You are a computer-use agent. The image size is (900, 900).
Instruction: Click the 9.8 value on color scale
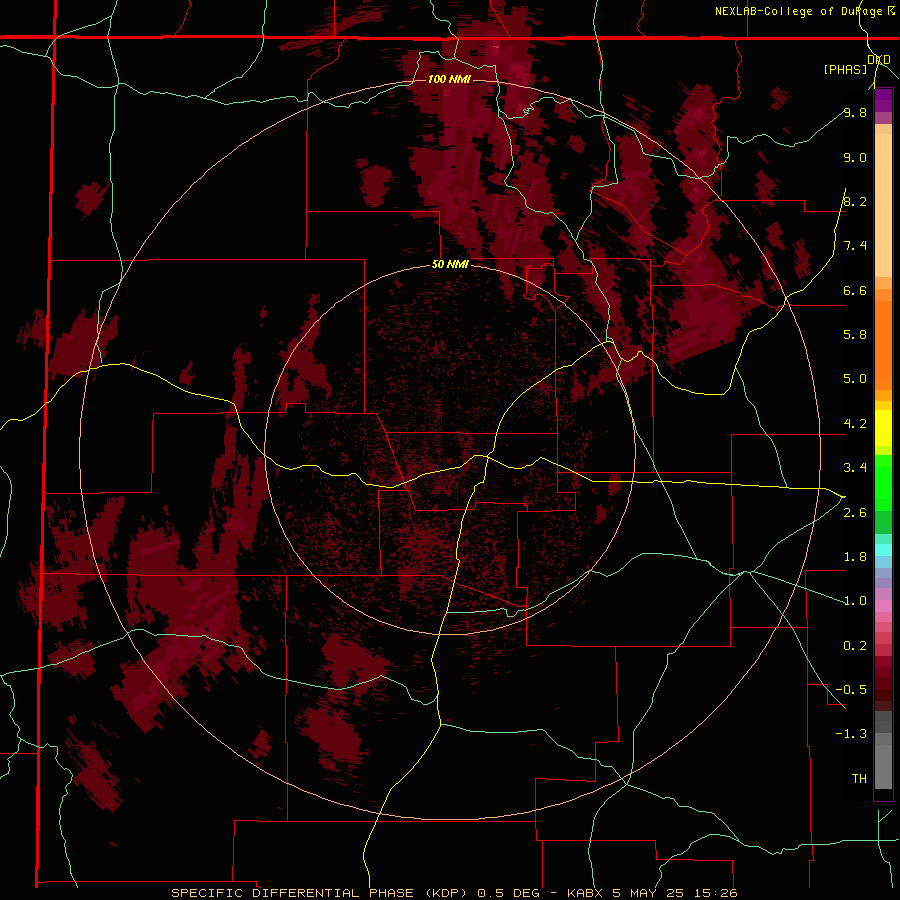855,112
